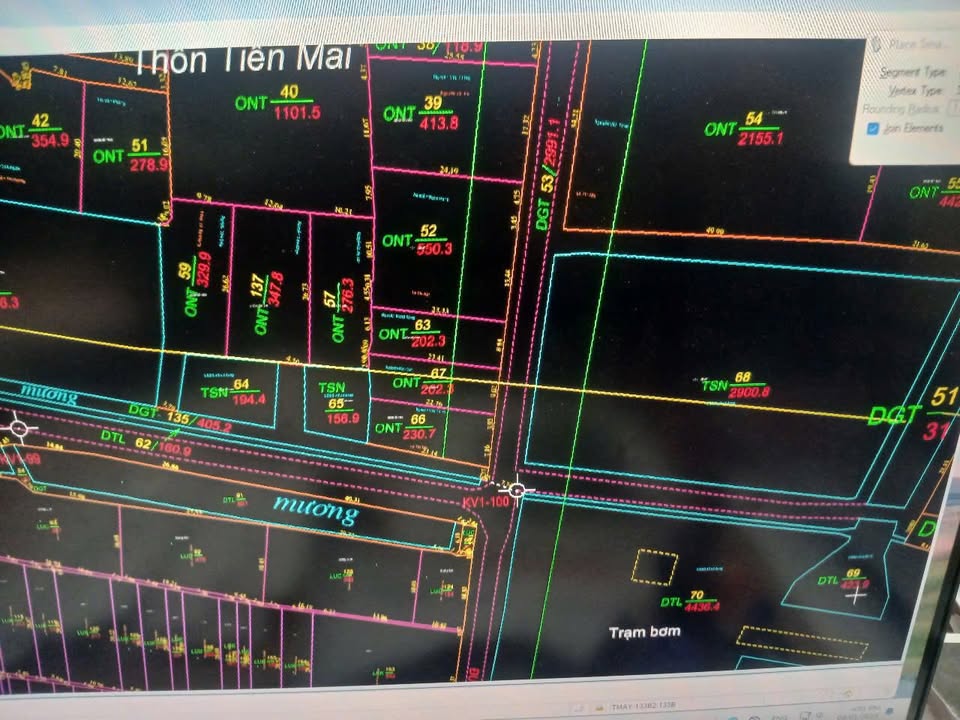Select the dashed rectangle right of Trạm bơm
960x720 pixels.
(802, 642)
